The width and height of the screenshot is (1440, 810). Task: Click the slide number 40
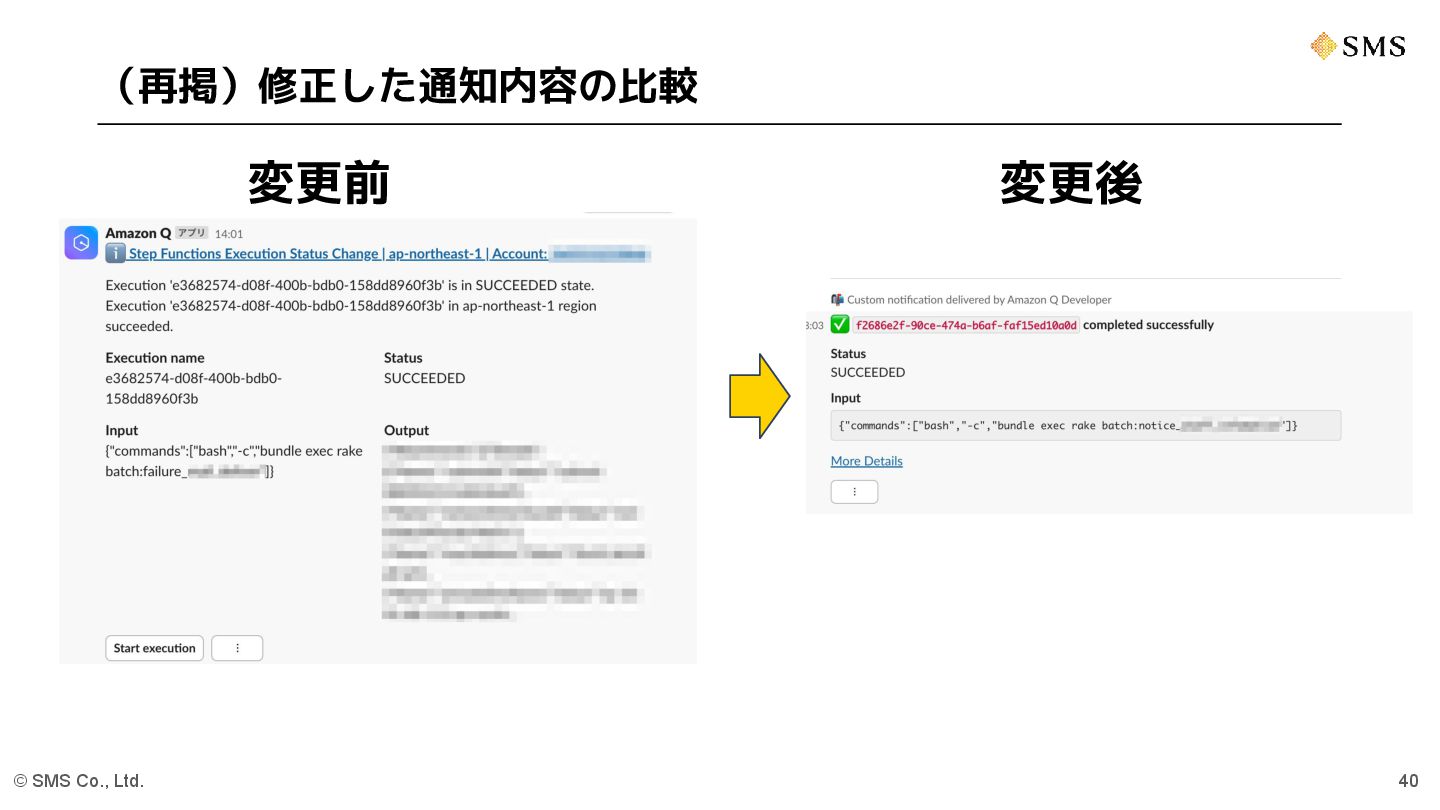point(1408,781)
